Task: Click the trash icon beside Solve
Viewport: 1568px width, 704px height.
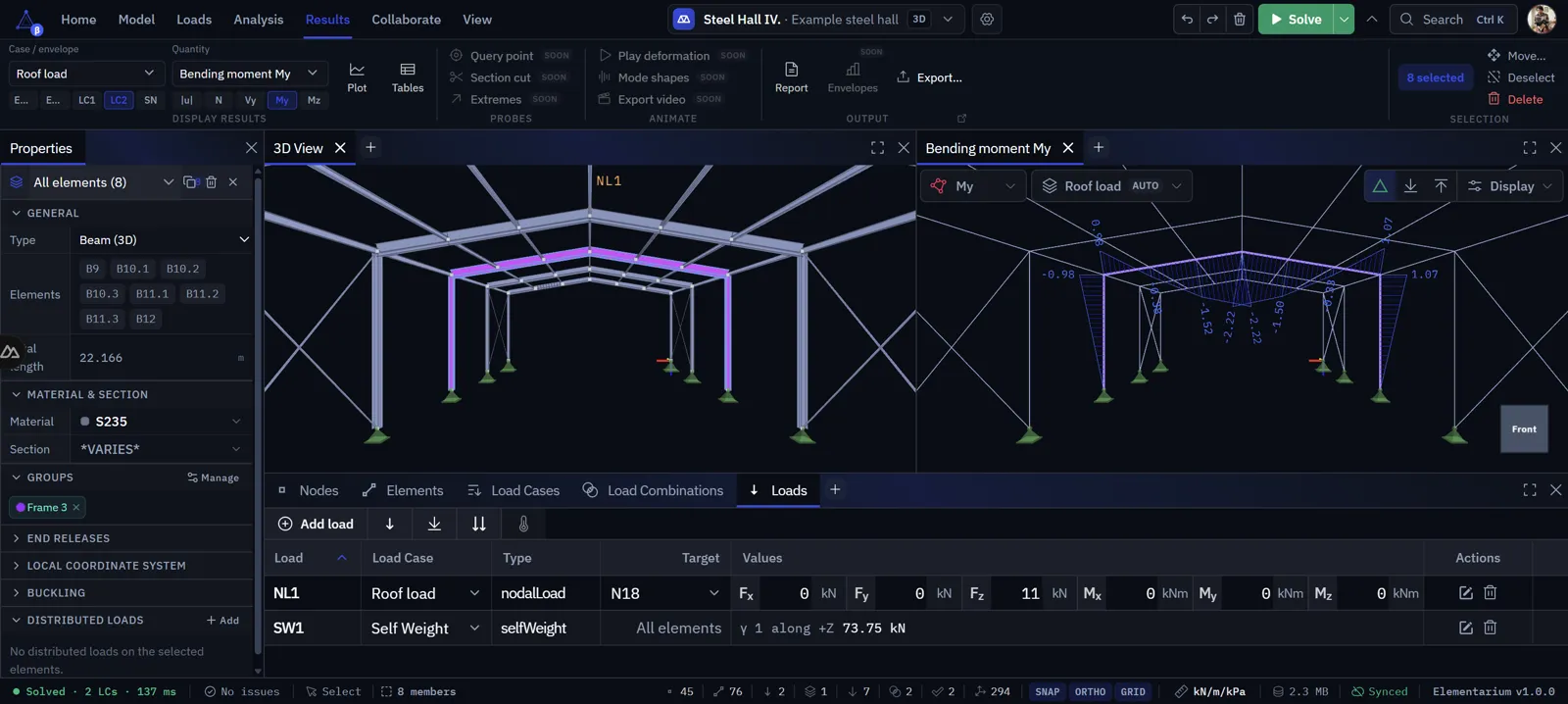Action: tap(1240, 19)
